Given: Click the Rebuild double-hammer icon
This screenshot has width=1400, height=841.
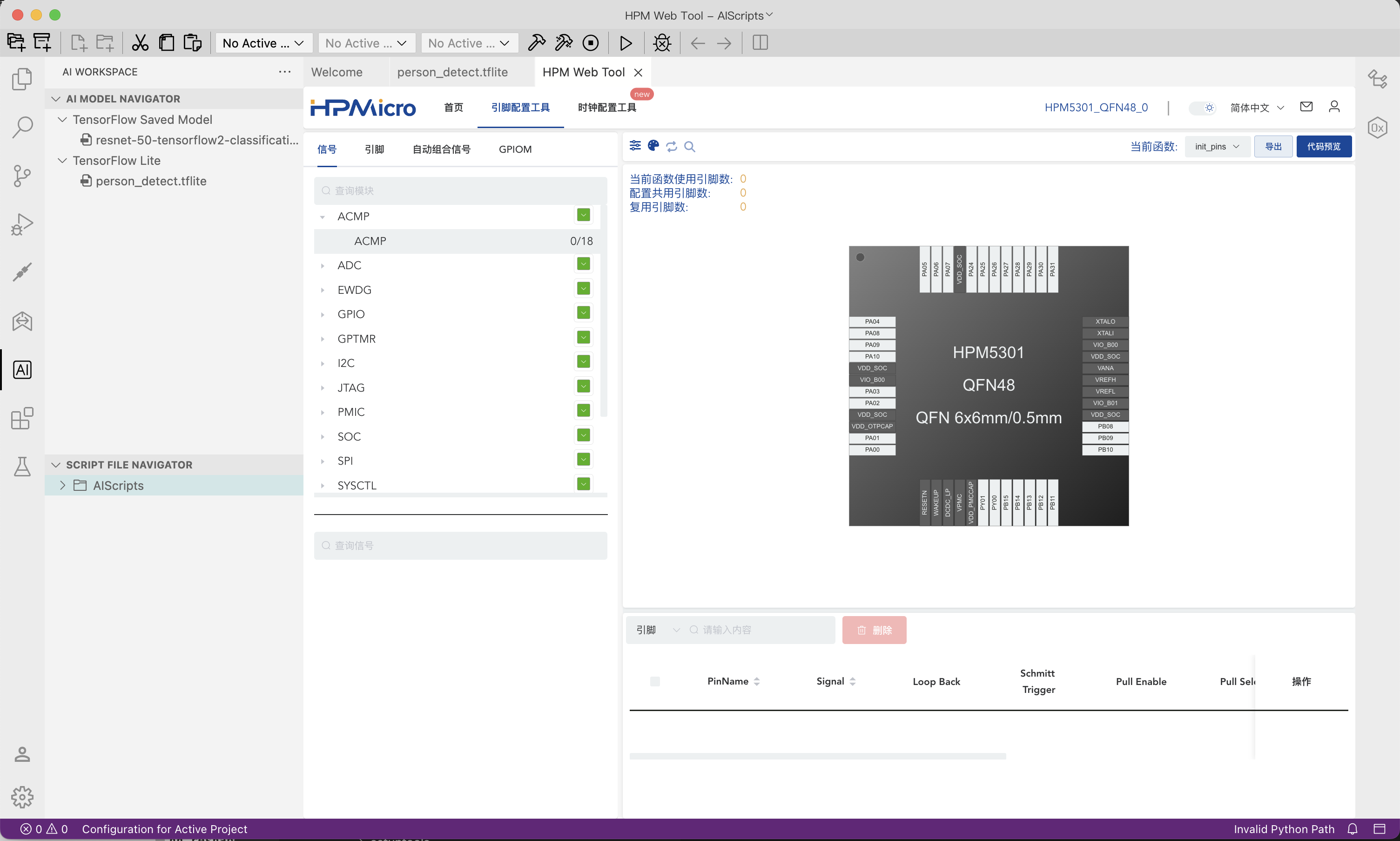Looking at the screenshot, I should (x=564, y=43).
